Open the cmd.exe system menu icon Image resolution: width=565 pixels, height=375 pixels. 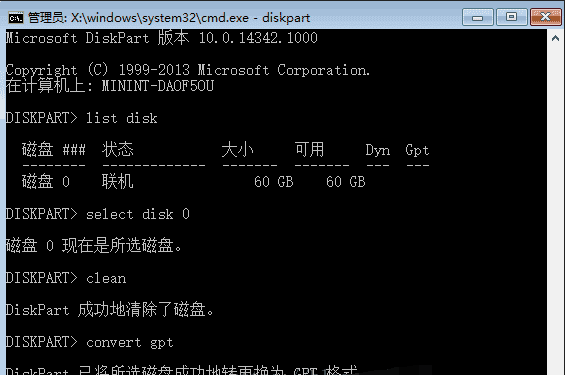tap(16, 18)
